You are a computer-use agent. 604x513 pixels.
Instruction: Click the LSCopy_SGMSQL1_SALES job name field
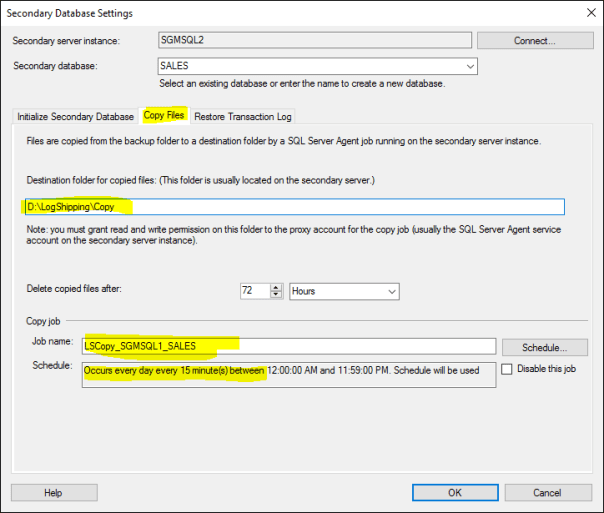coord(289,347)
